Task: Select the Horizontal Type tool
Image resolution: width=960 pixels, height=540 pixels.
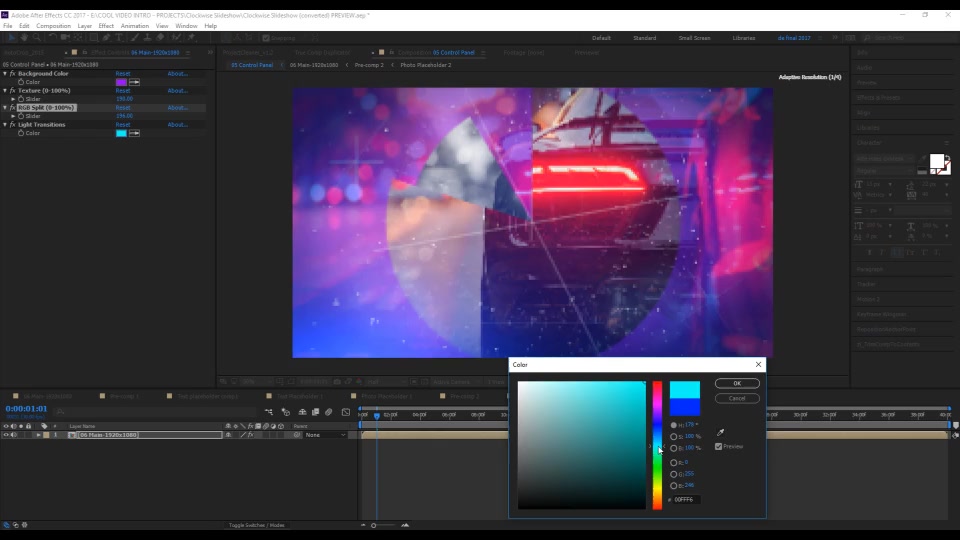Action: tap(119, 37)
